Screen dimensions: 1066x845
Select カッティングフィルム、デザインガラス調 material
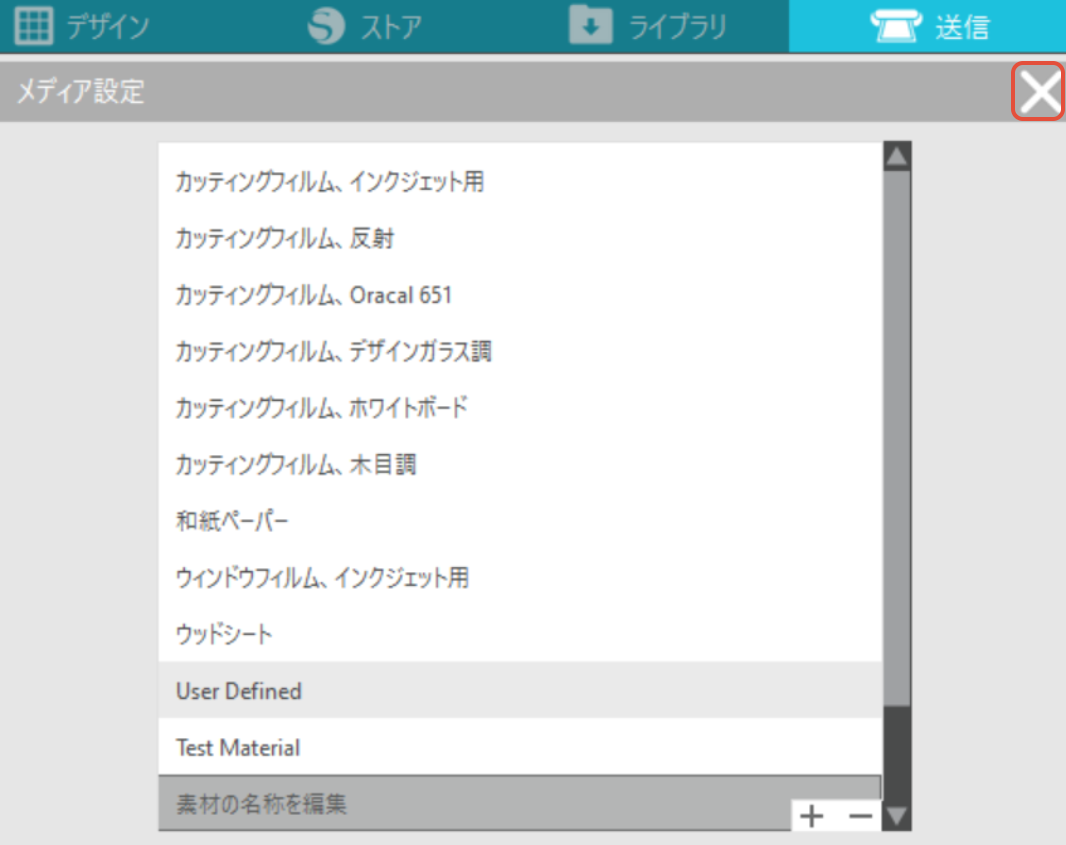pyautogui.click(x=520, y=351)
